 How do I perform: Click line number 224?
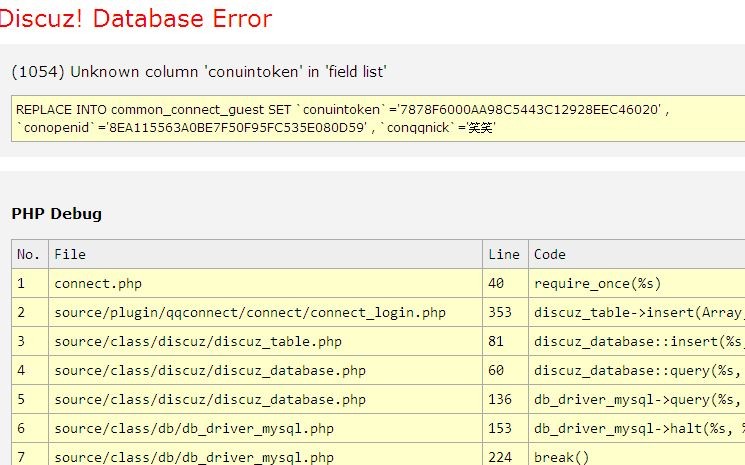point(505,455)
